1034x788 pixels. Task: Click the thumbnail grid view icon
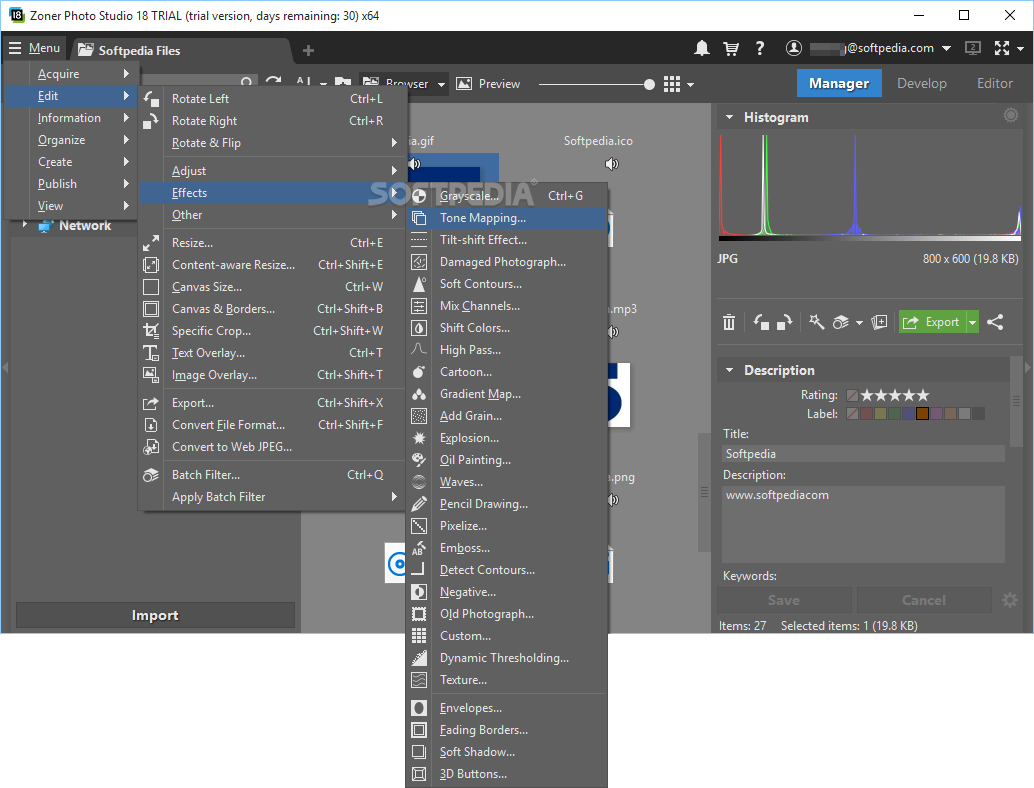click(x=672, y=84)
